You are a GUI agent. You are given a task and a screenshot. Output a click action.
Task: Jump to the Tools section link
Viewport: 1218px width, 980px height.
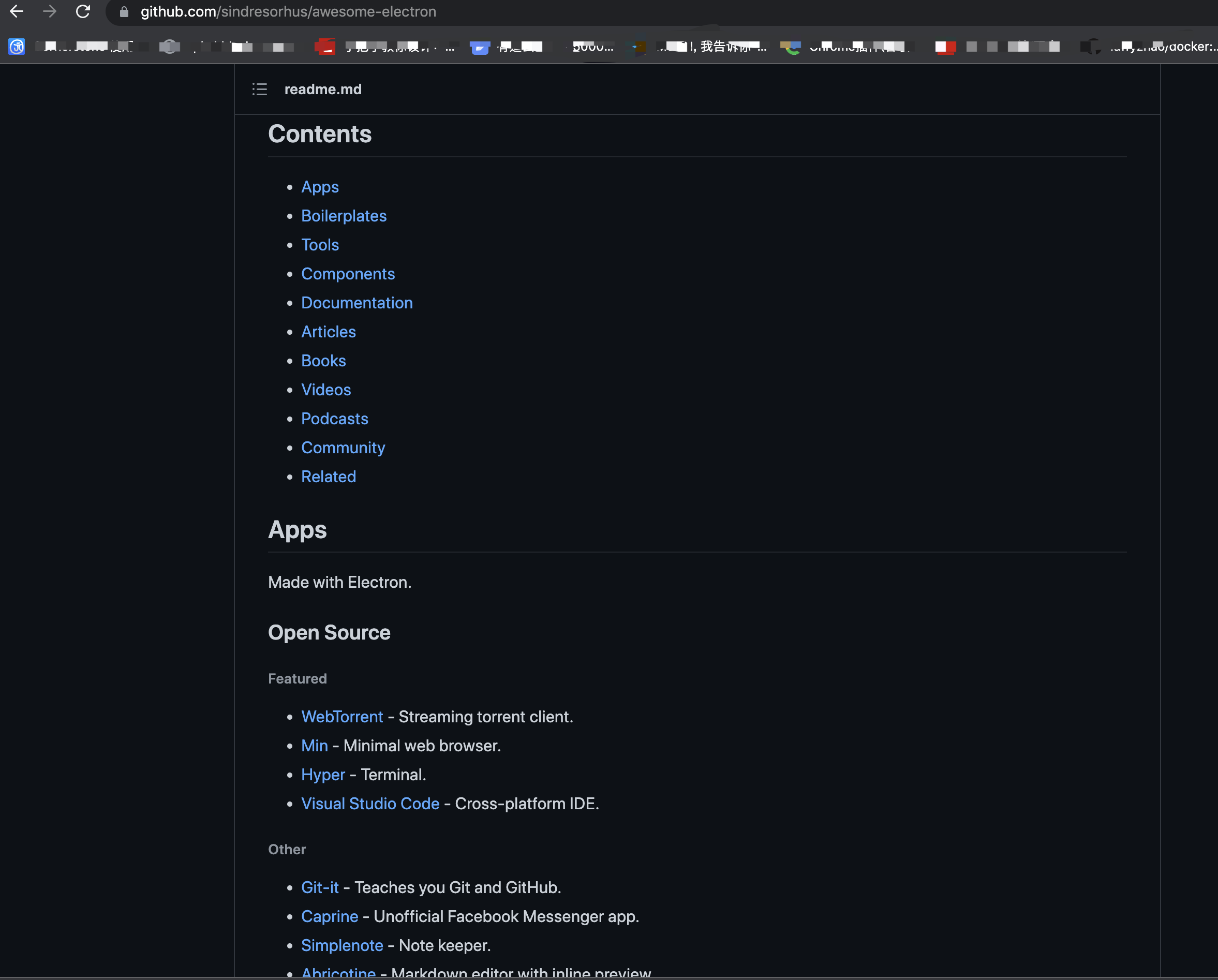(320, 245)
